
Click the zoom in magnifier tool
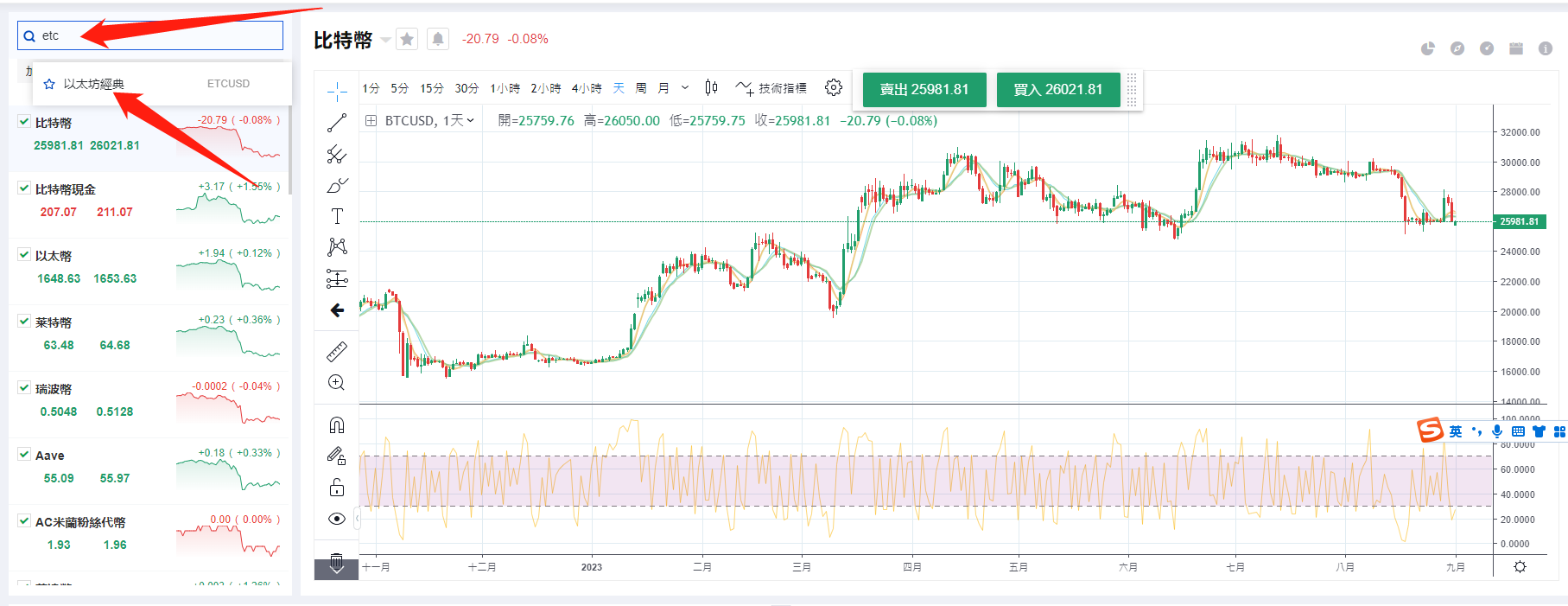[x=337, y=383]
